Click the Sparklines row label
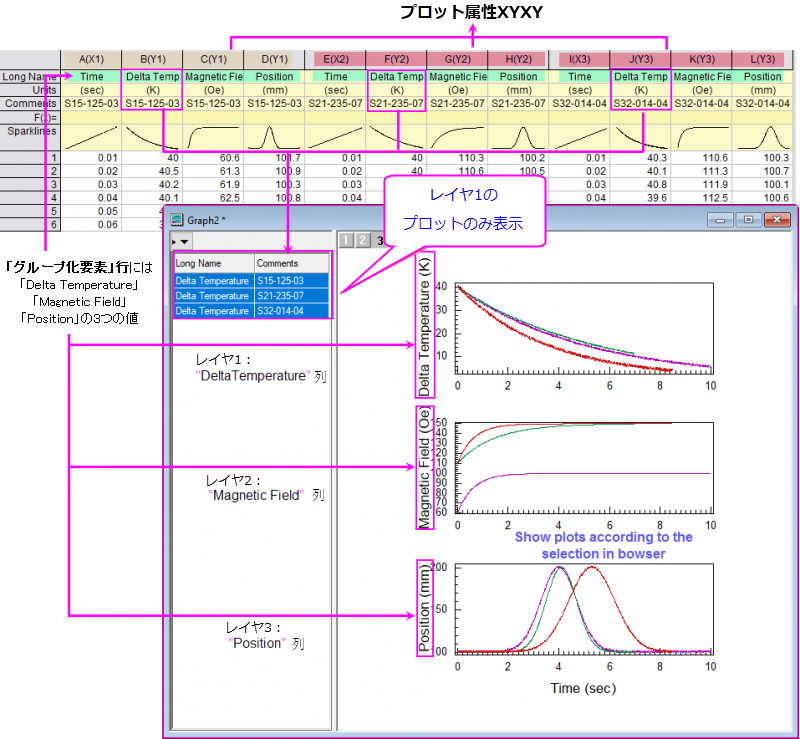This screenshot has height=739, width=800. coord(30,137)
